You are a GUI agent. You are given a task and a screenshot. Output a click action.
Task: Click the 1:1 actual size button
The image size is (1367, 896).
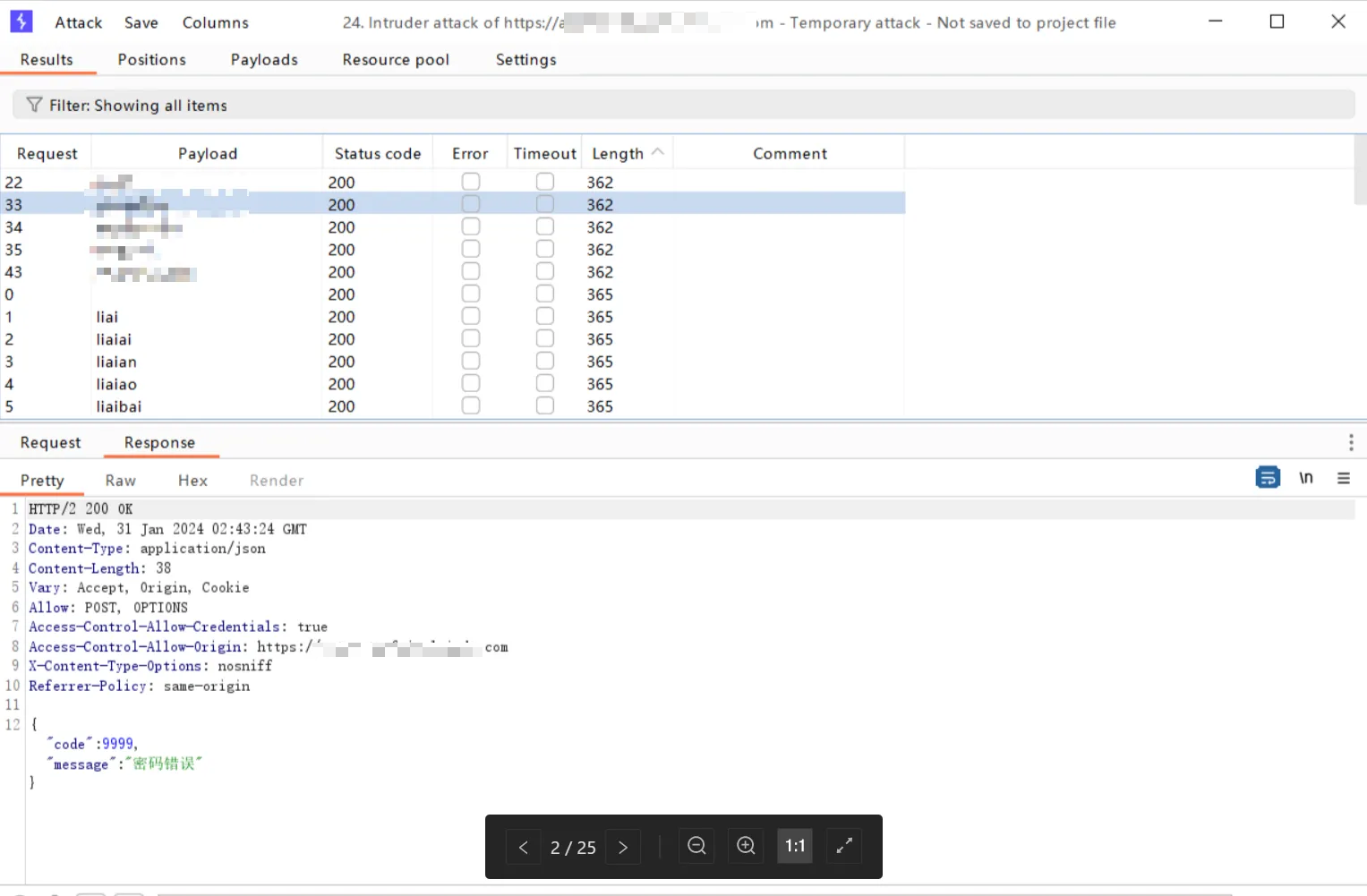pos(795,846)
